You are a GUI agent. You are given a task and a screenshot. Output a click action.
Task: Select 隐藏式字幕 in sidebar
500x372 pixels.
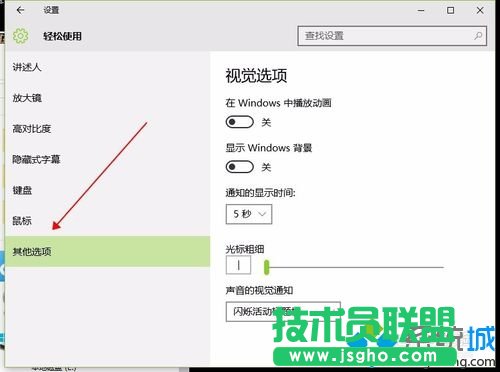click(36, 159)
